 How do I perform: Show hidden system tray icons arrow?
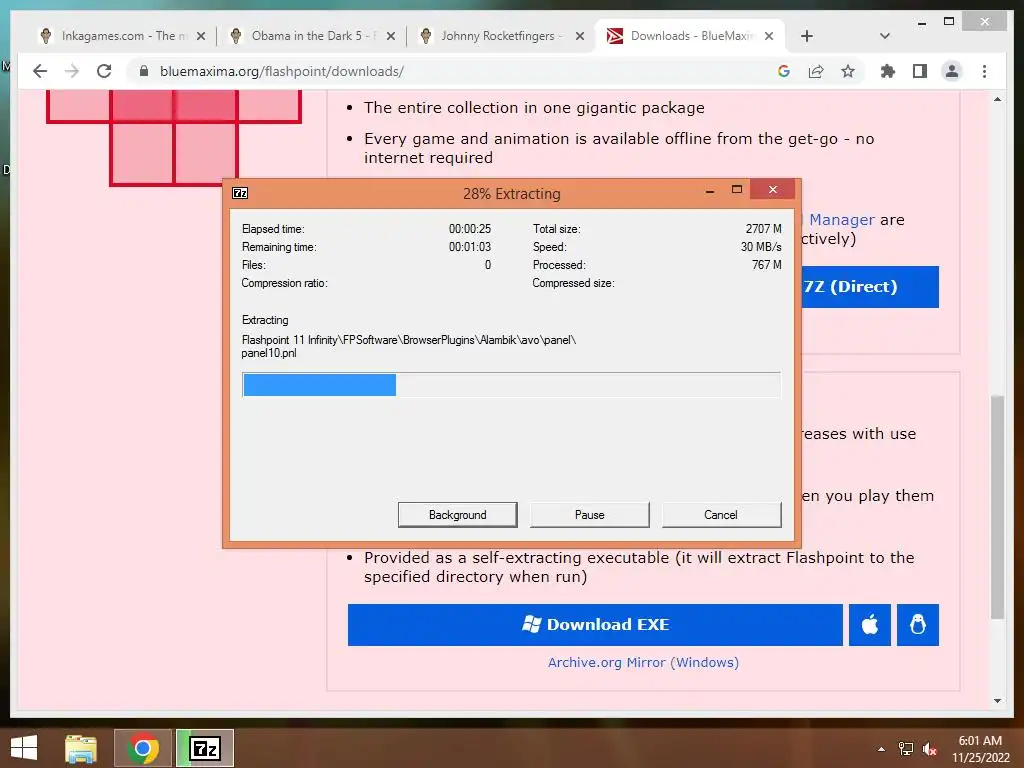point(881,749)
